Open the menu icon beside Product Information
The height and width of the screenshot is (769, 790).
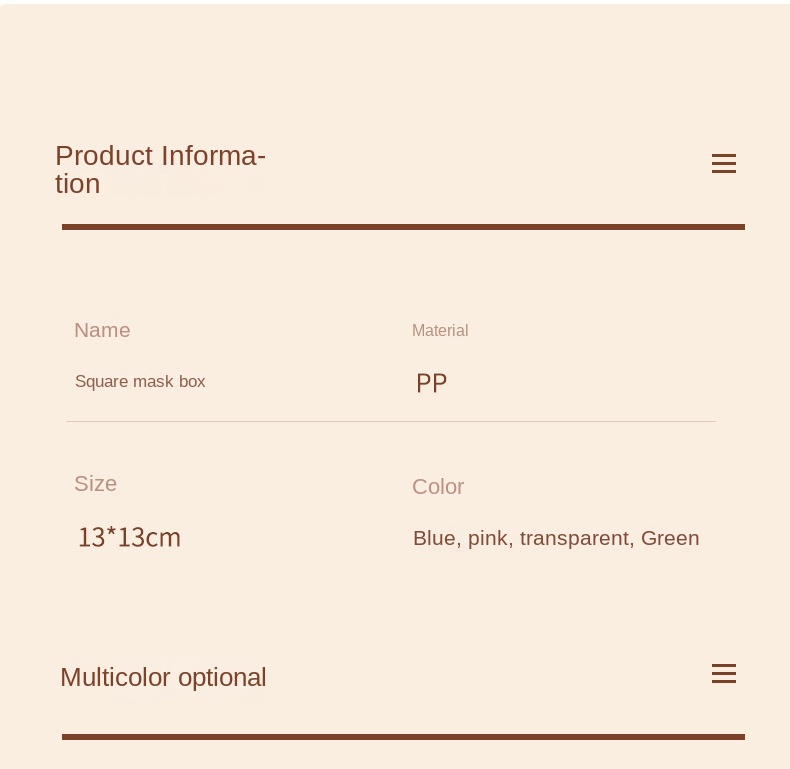724,164
